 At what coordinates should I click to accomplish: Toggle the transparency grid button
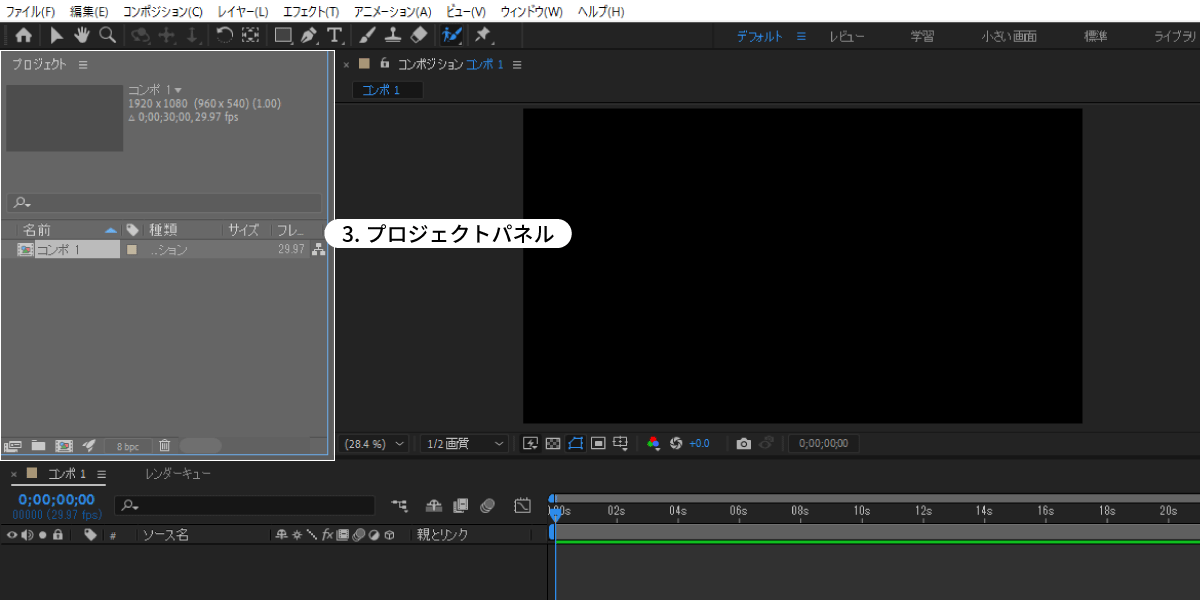pyautogui.click(x=553, y=443)
